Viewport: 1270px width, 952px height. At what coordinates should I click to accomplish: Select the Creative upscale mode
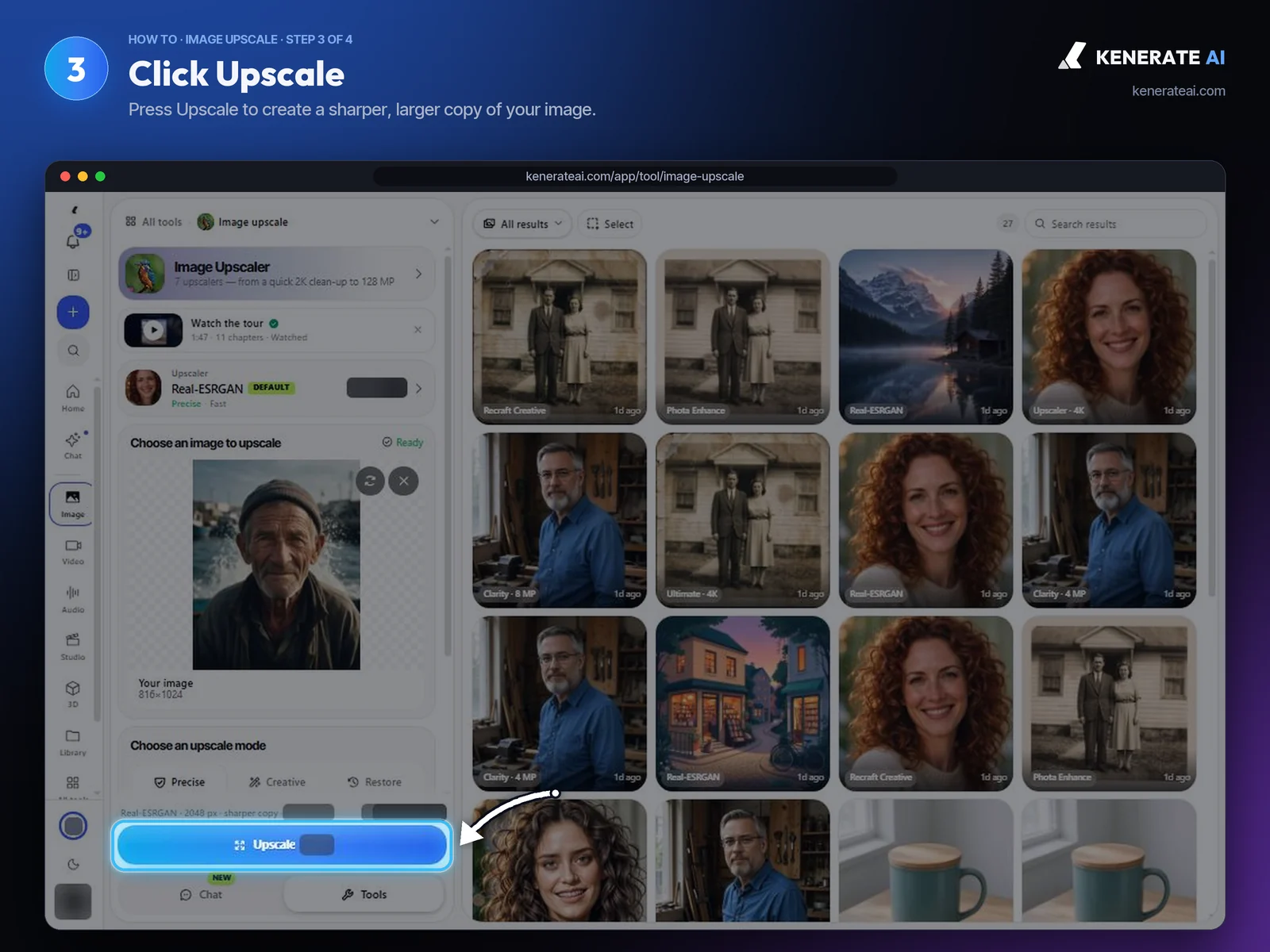click(277, 782)
